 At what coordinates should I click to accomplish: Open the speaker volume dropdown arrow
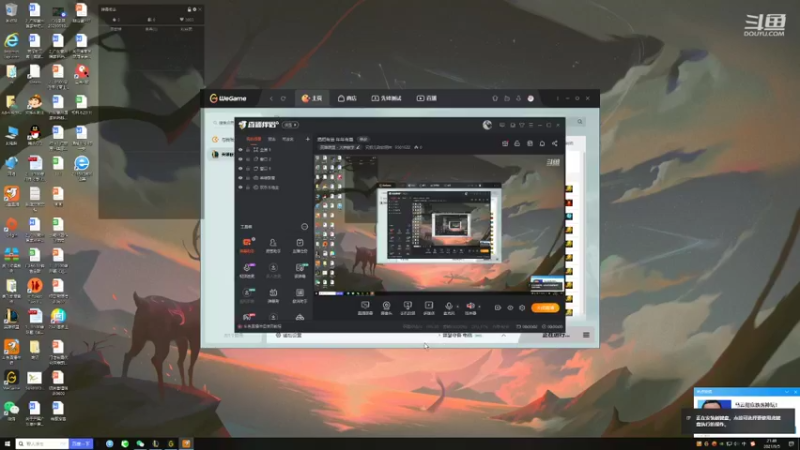480,307
